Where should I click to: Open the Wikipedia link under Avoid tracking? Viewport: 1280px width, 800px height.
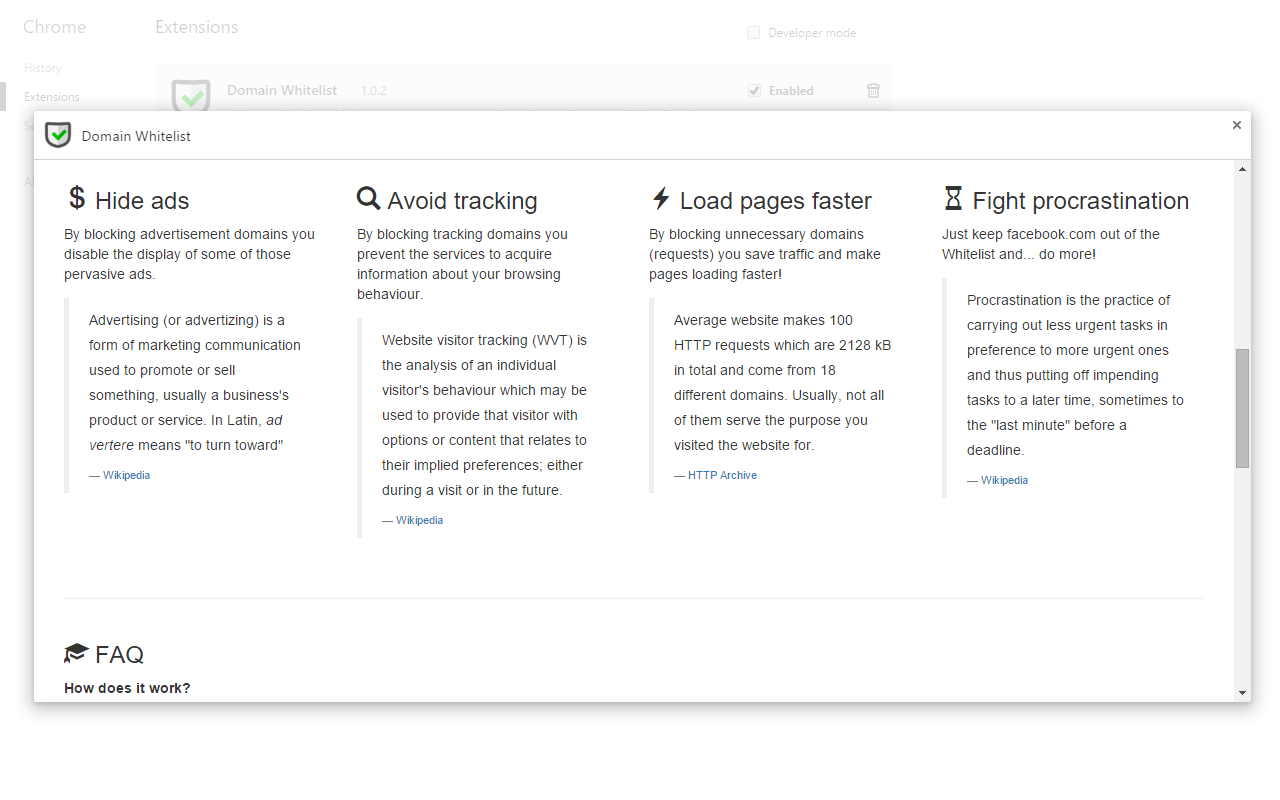click(419, 520)
